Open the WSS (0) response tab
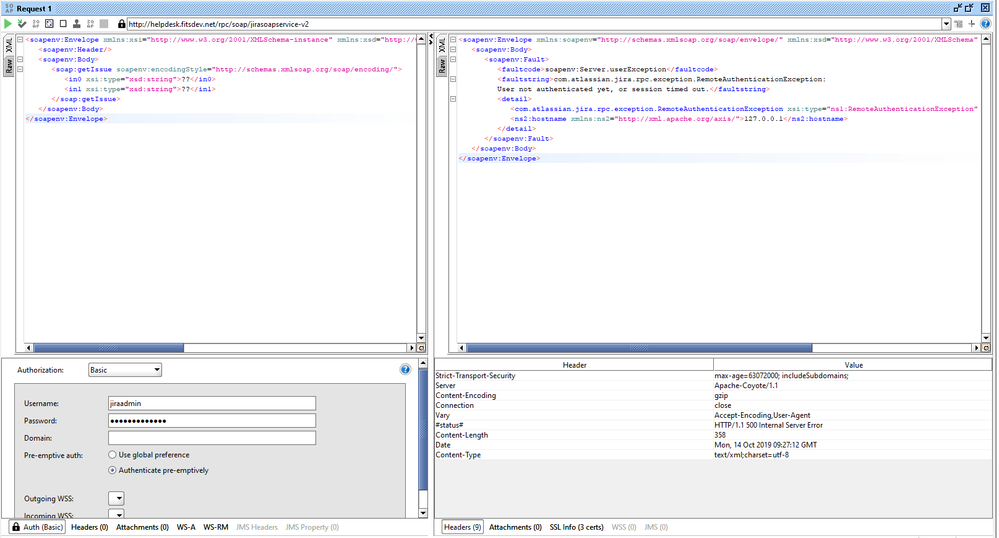The width and height of the screenshot is (999, 538). [624, 527]
